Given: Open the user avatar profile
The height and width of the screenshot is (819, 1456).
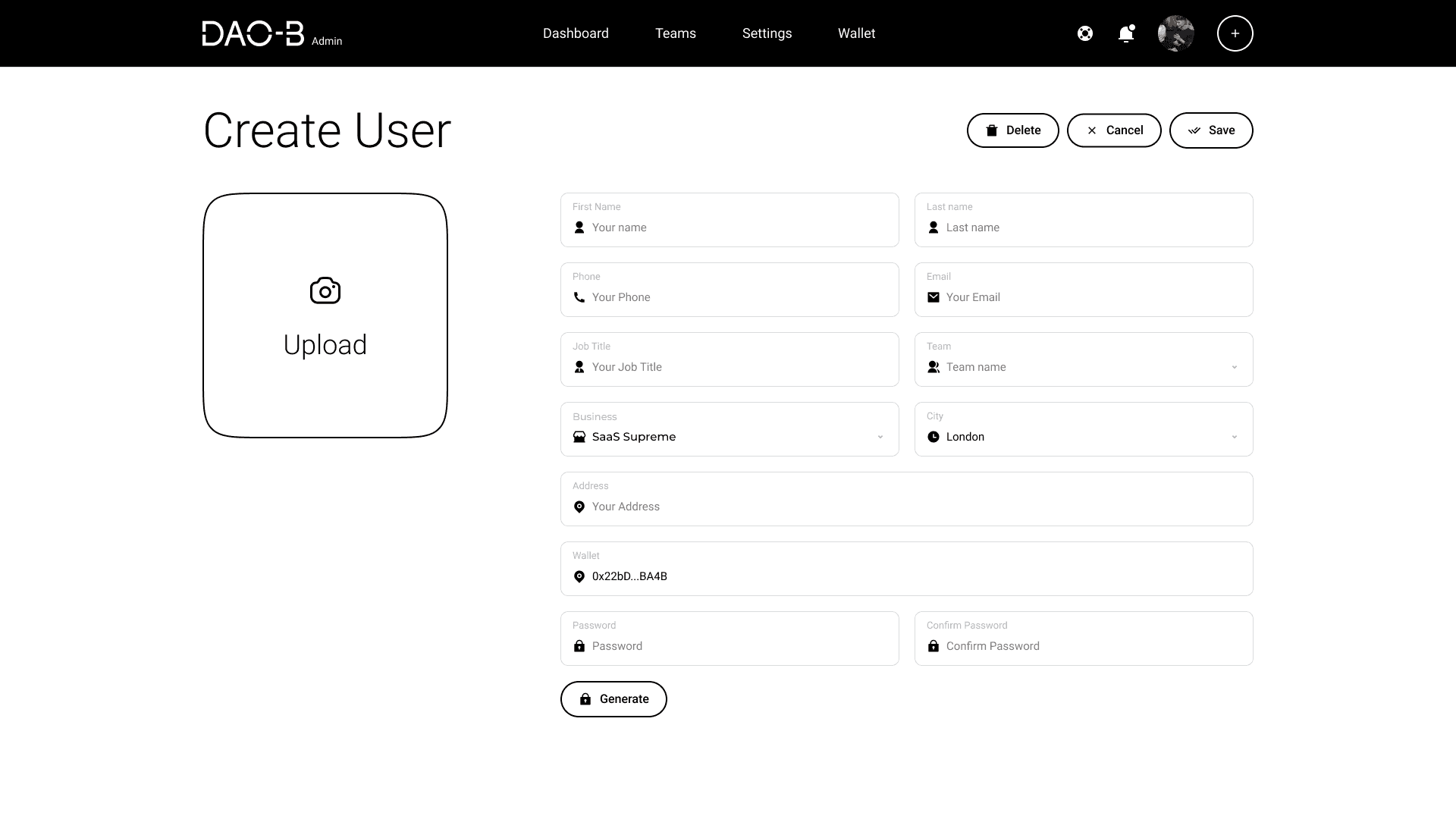Looking at the screenshot, I should 1176,33.
